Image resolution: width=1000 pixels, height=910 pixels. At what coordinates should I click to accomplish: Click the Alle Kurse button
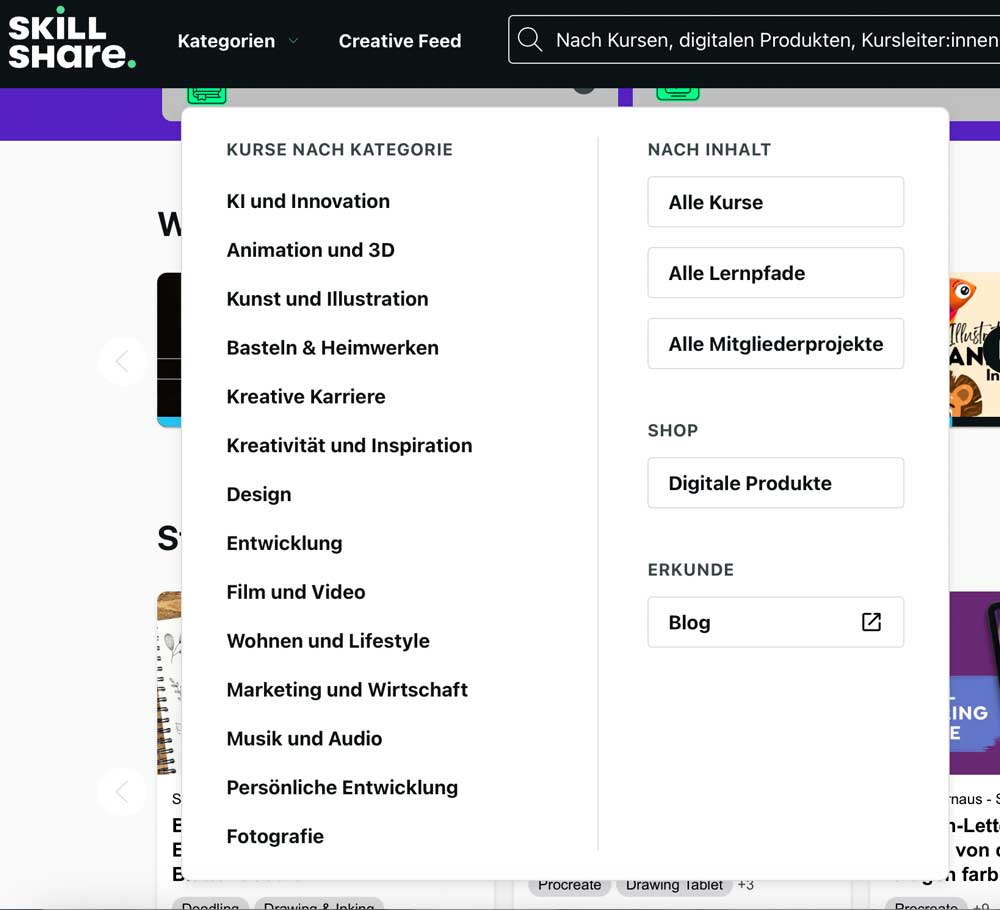pyautogui.click(x=776, y=202)
